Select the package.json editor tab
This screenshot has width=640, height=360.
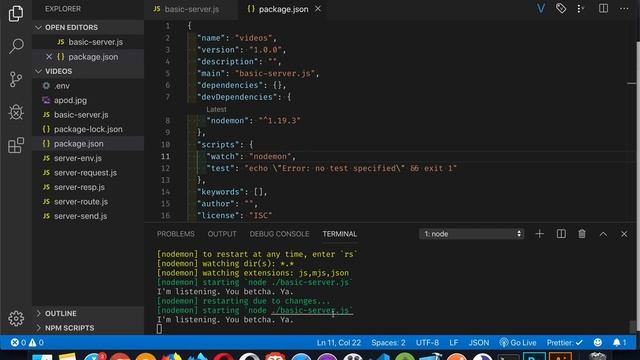tap(283, 9)
